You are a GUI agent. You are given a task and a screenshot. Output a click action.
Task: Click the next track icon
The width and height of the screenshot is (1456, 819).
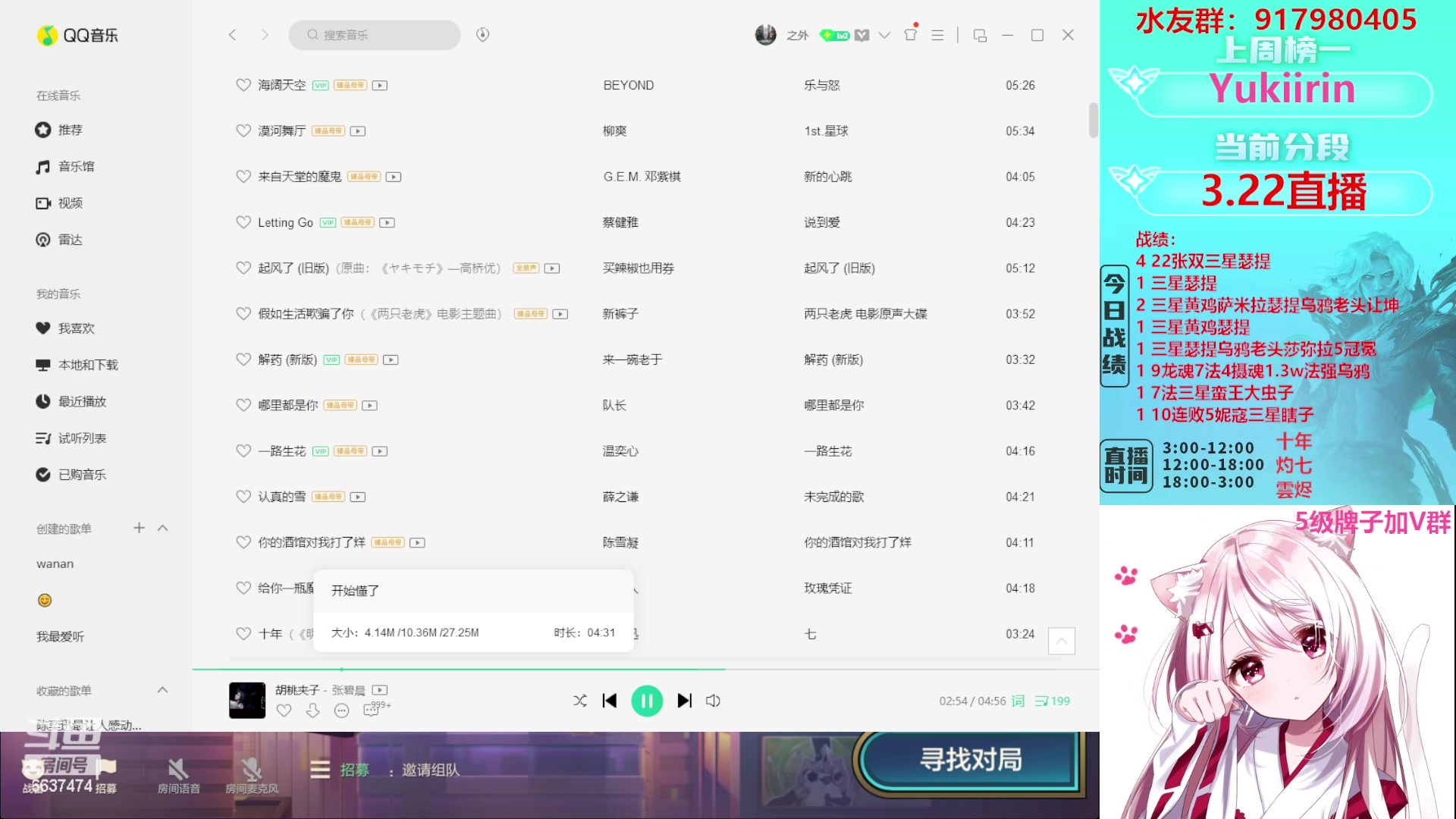[683, 700]
